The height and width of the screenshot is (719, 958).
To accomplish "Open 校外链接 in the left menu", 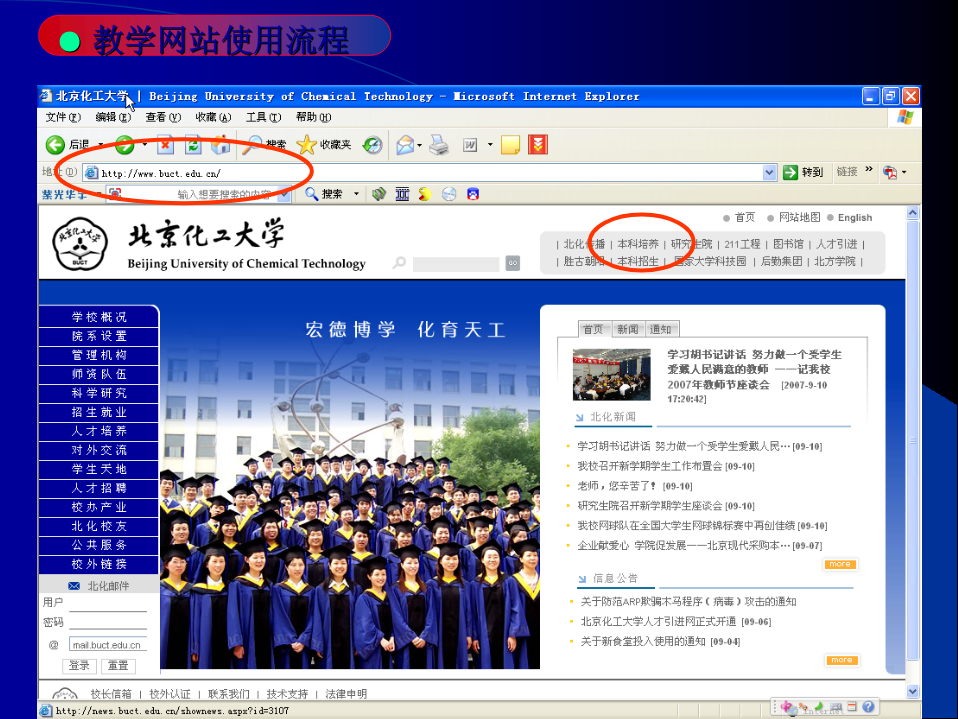I will [x=99, y=564].
